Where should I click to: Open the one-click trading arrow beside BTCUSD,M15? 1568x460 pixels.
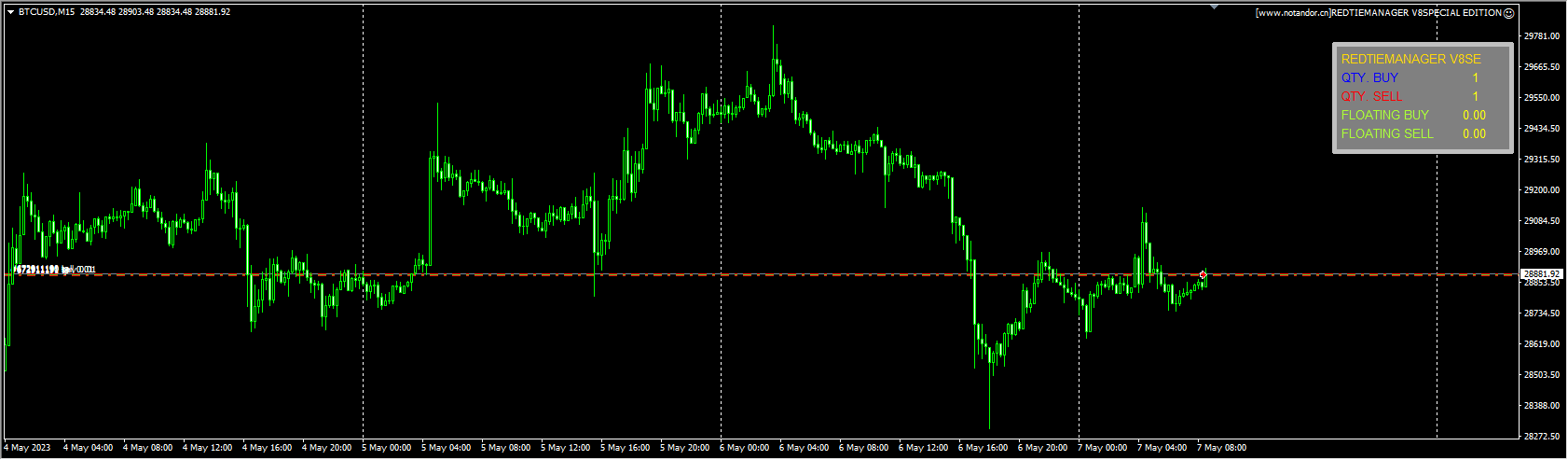point(10,12)
